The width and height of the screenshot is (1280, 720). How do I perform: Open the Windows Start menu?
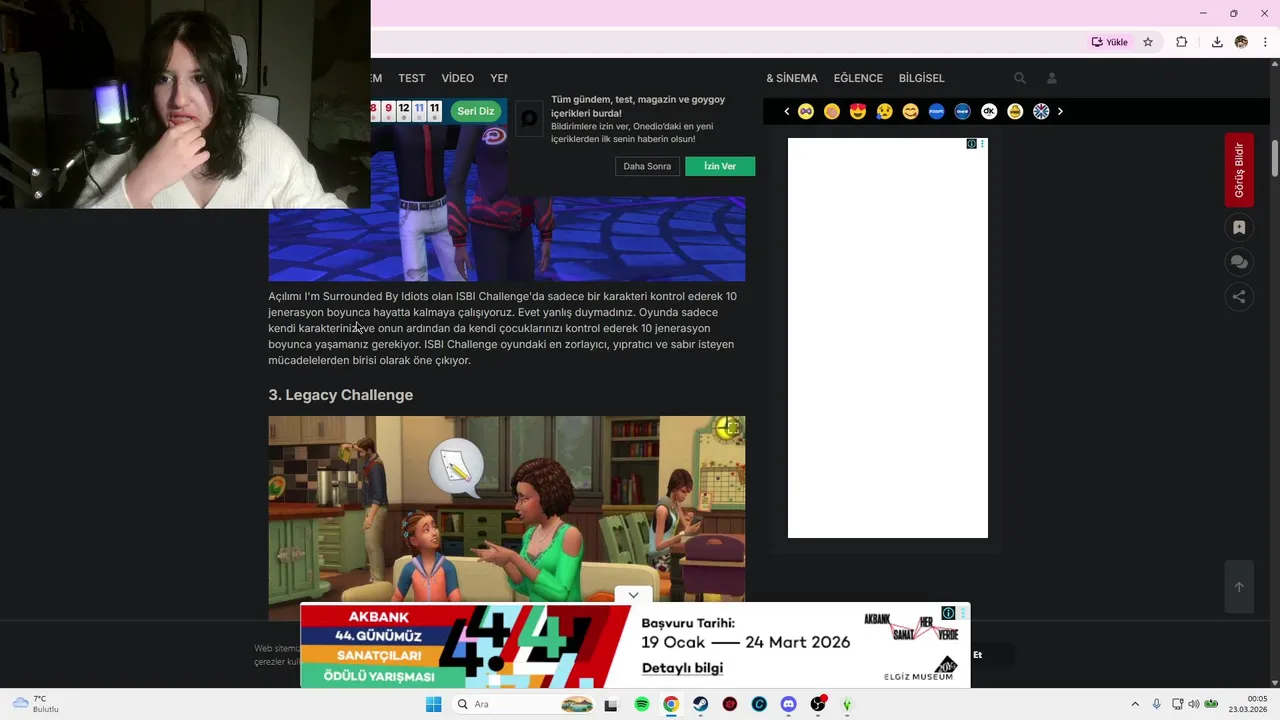point(433,704)
